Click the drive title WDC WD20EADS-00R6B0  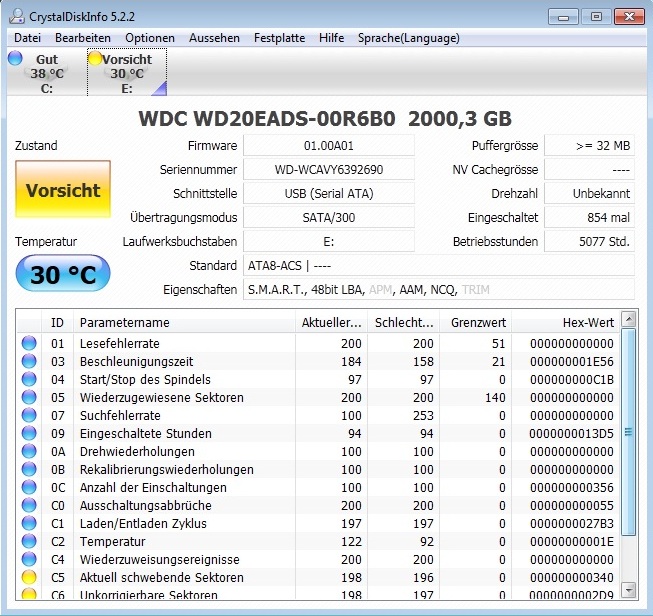tap(267, 119)
